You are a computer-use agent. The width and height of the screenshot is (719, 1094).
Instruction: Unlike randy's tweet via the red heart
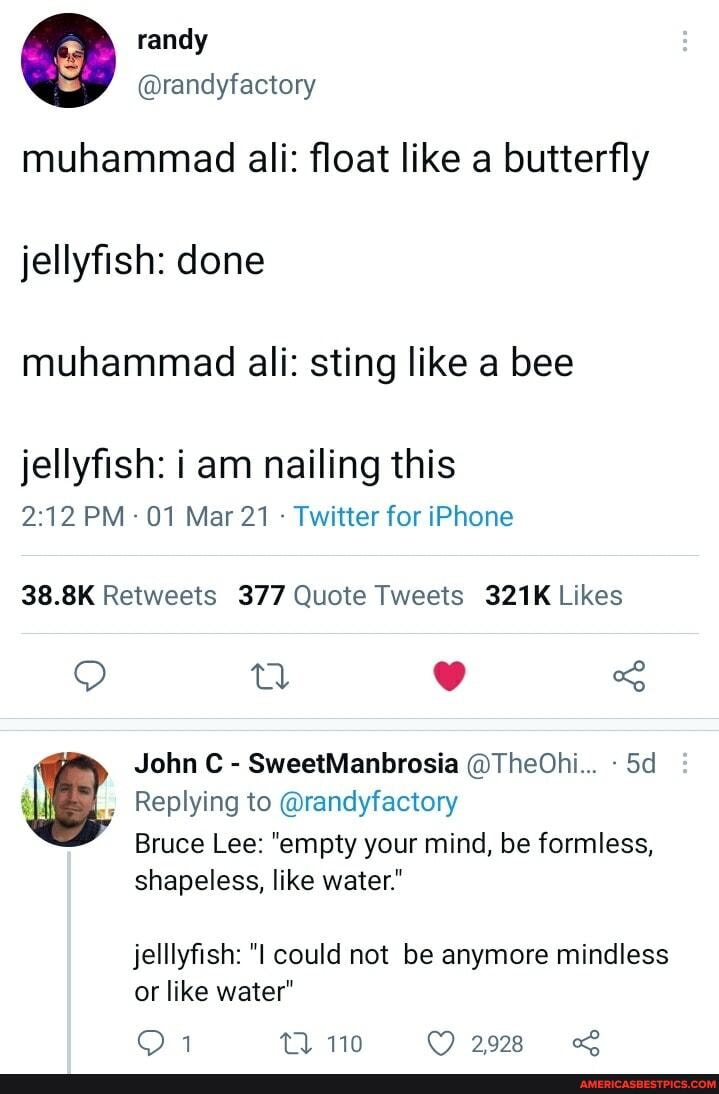point(448,674)
